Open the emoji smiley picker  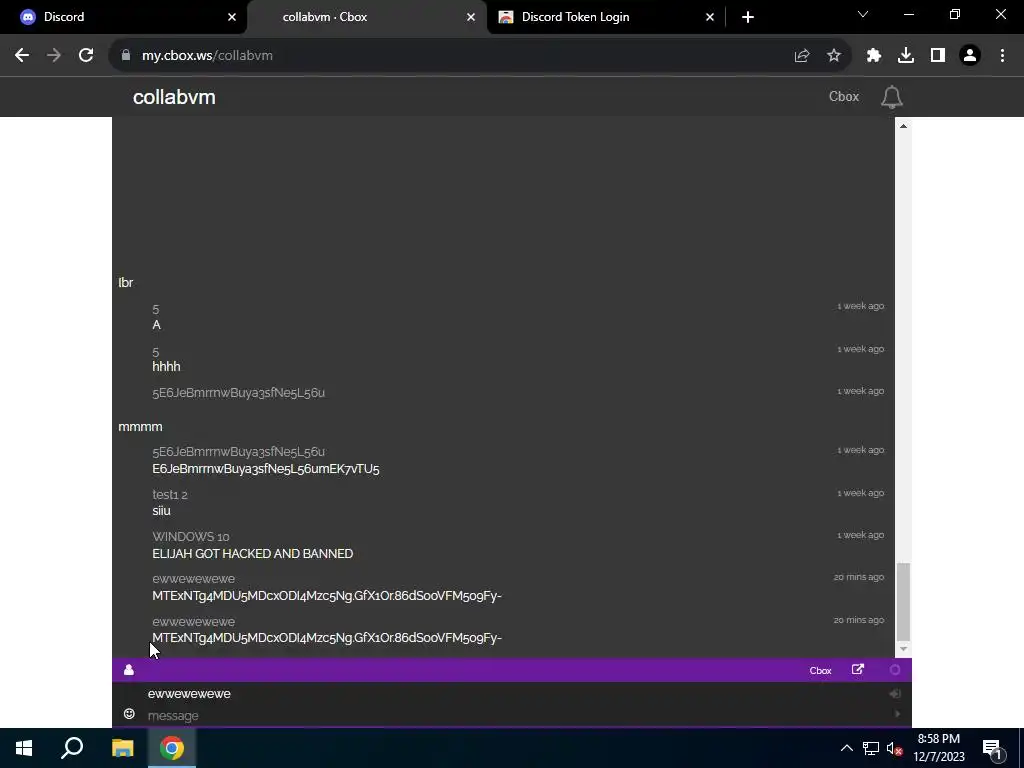129,714
